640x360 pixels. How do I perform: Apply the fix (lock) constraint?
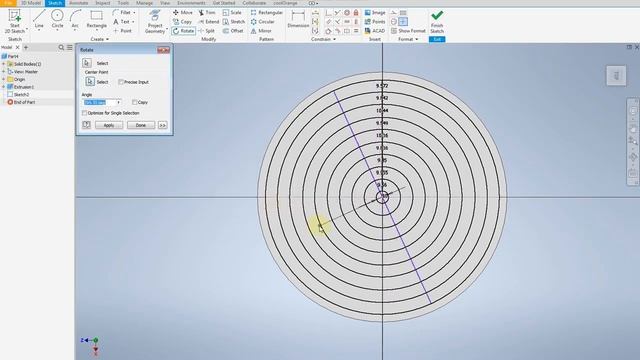point(356,13)
